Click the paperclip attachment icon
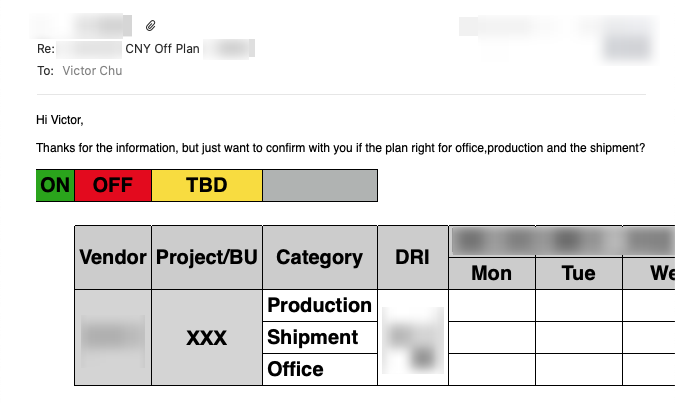Viewport: 675px width, 404px height. (150, 26)
